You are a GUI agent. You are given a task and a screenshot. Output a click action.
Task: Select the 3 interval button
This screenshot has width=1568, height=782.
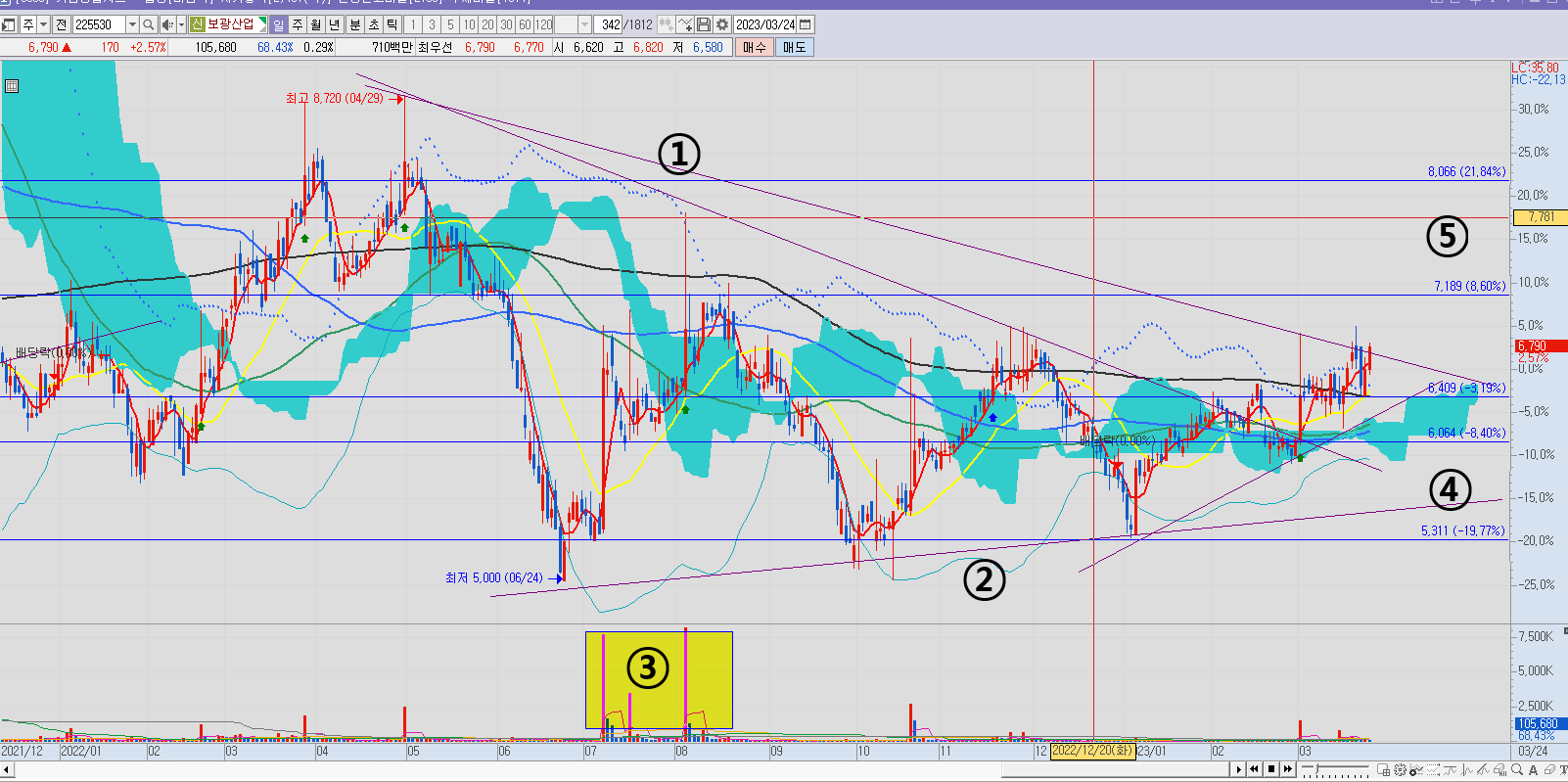(x=432, y=24)
